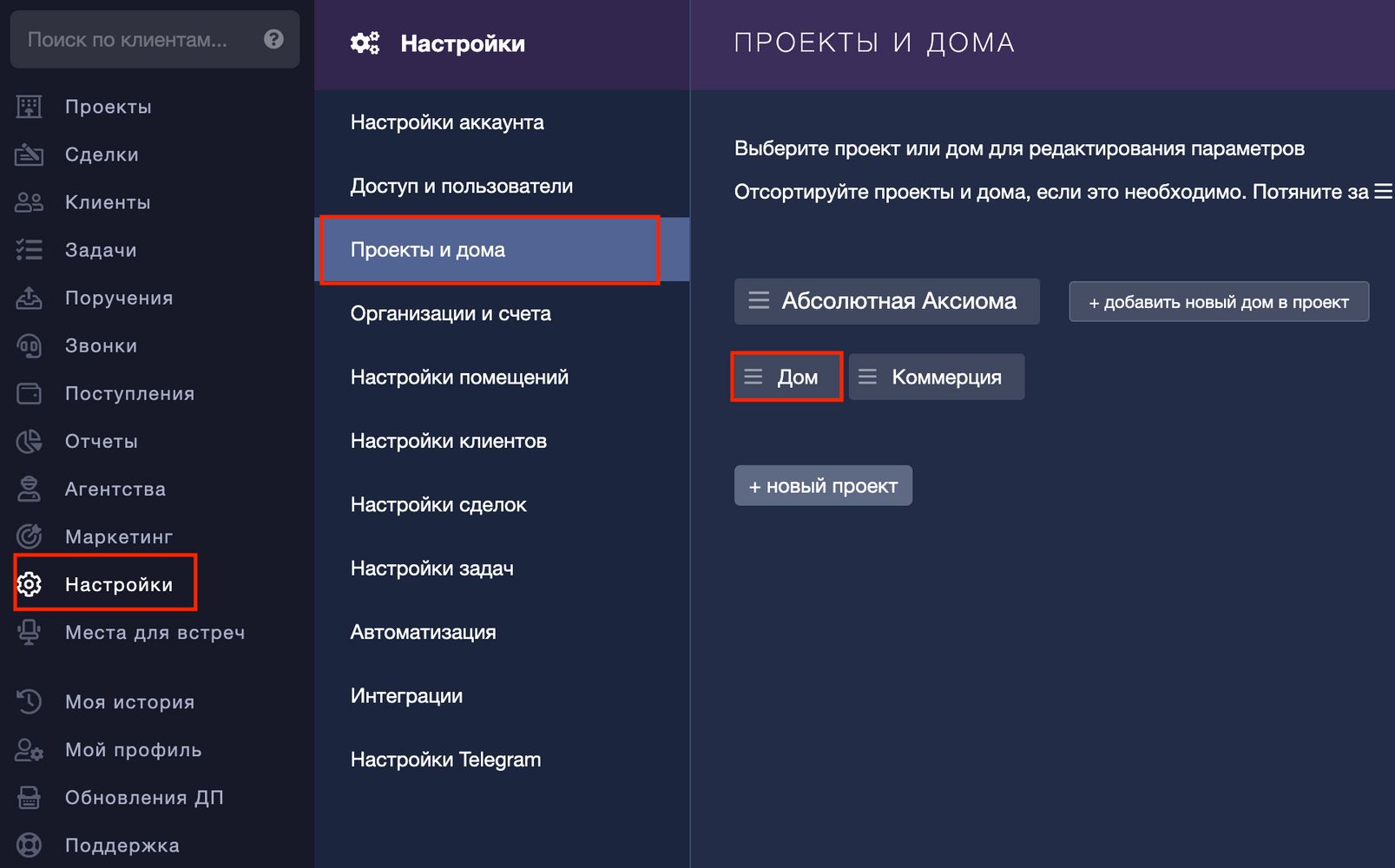Click the My profile user-gear icon
The image size is (1395, 868).
pyautogui.click(x=29, y=749)
